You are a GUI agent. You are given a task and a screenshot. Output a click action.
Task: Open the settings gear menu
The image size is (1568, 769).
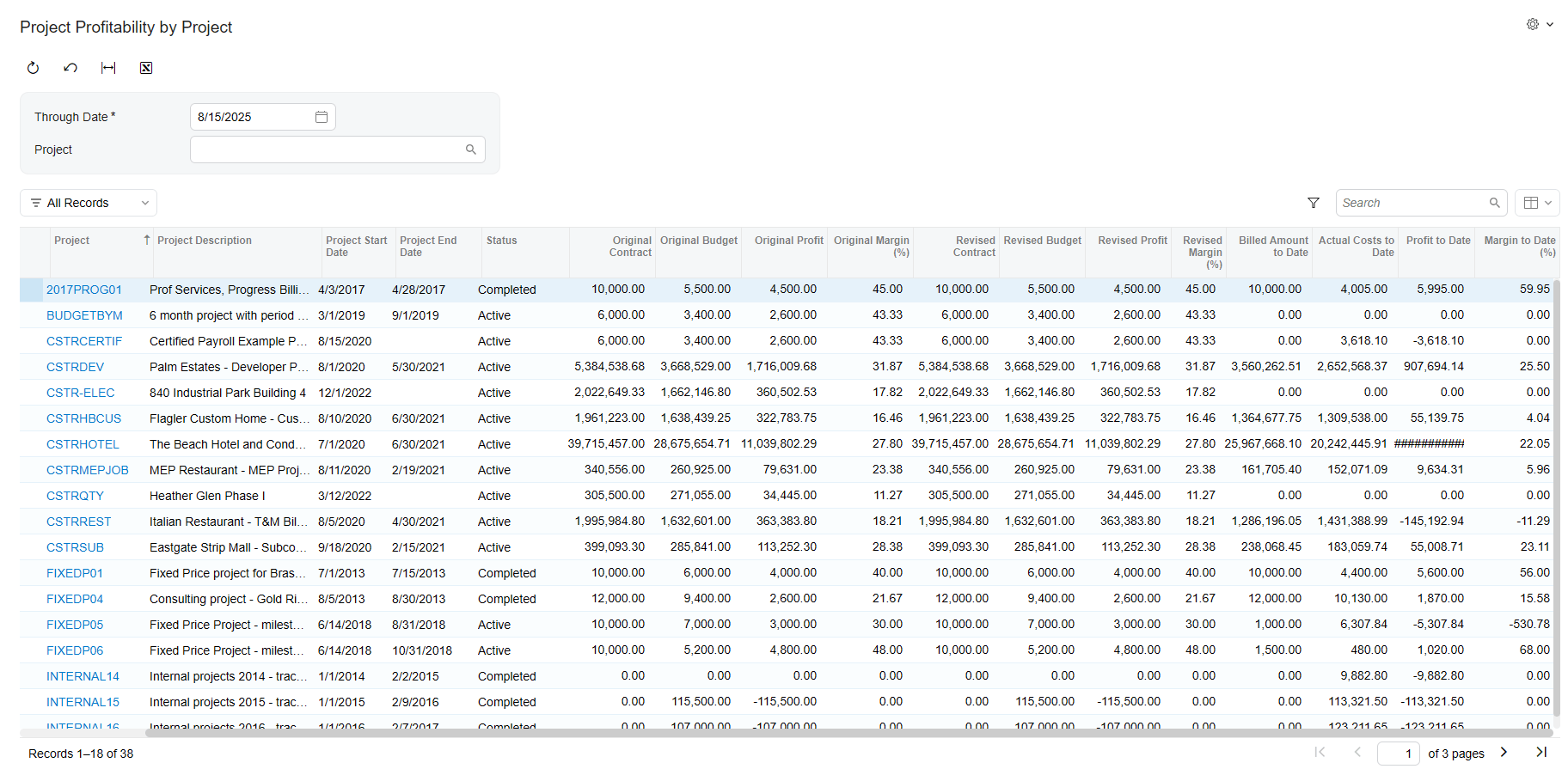(x=1533, y=24)
